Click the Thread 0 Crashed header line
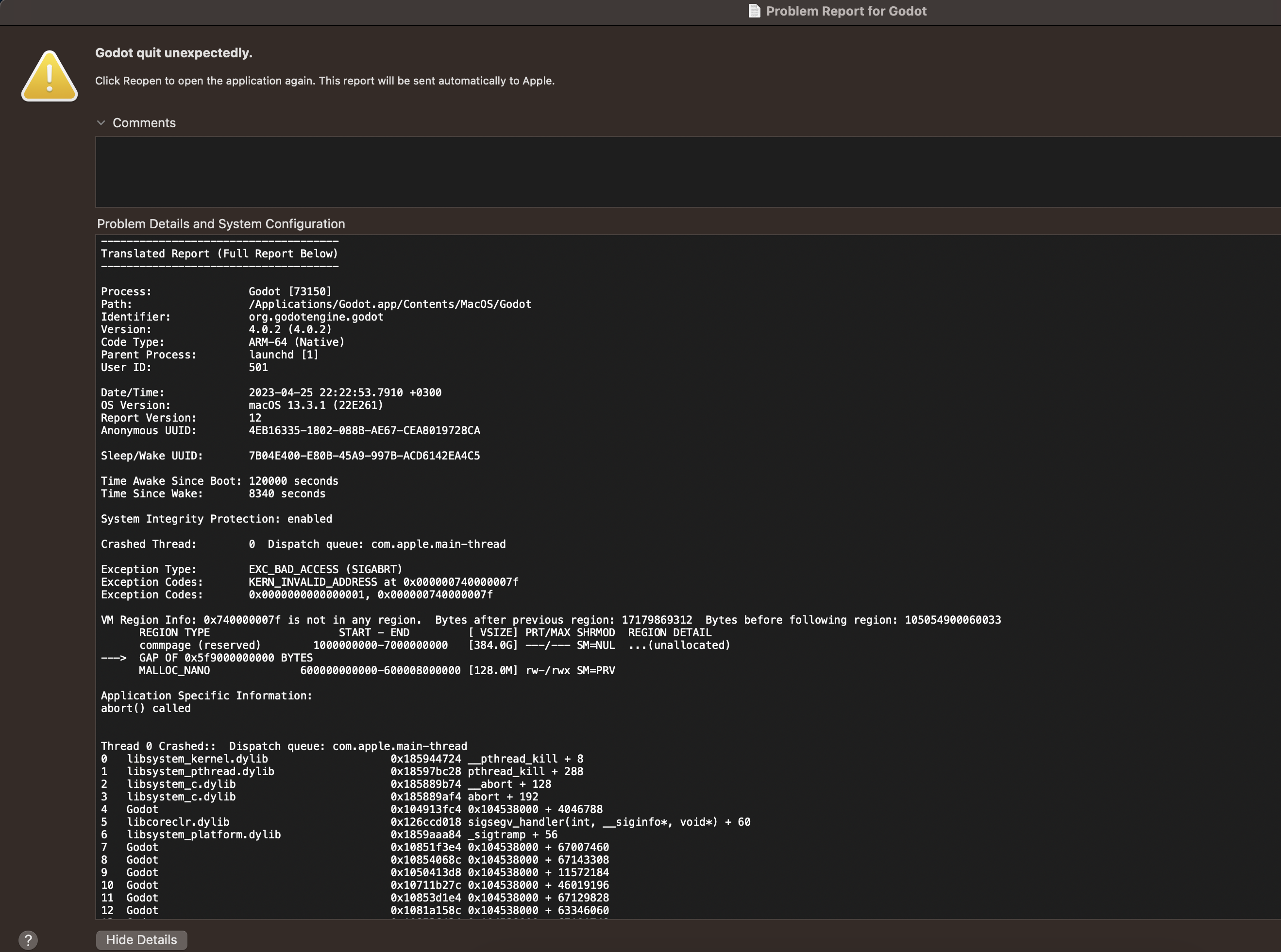This screenshot has width=1281, height=952. [284, 746]
